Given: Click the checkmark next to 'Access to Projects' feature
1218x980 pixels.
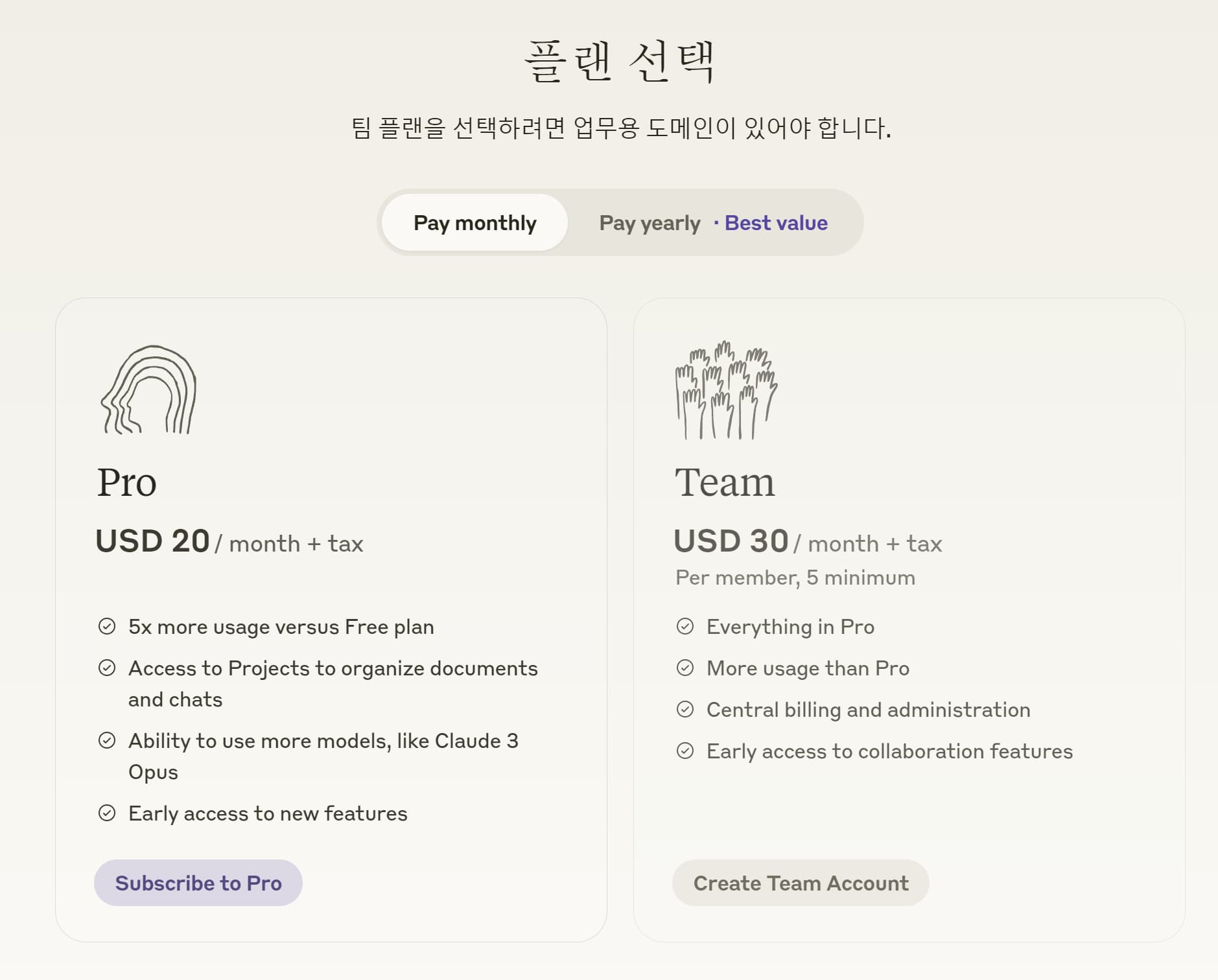Looking at the screenshot, I should tap(108, 668).
